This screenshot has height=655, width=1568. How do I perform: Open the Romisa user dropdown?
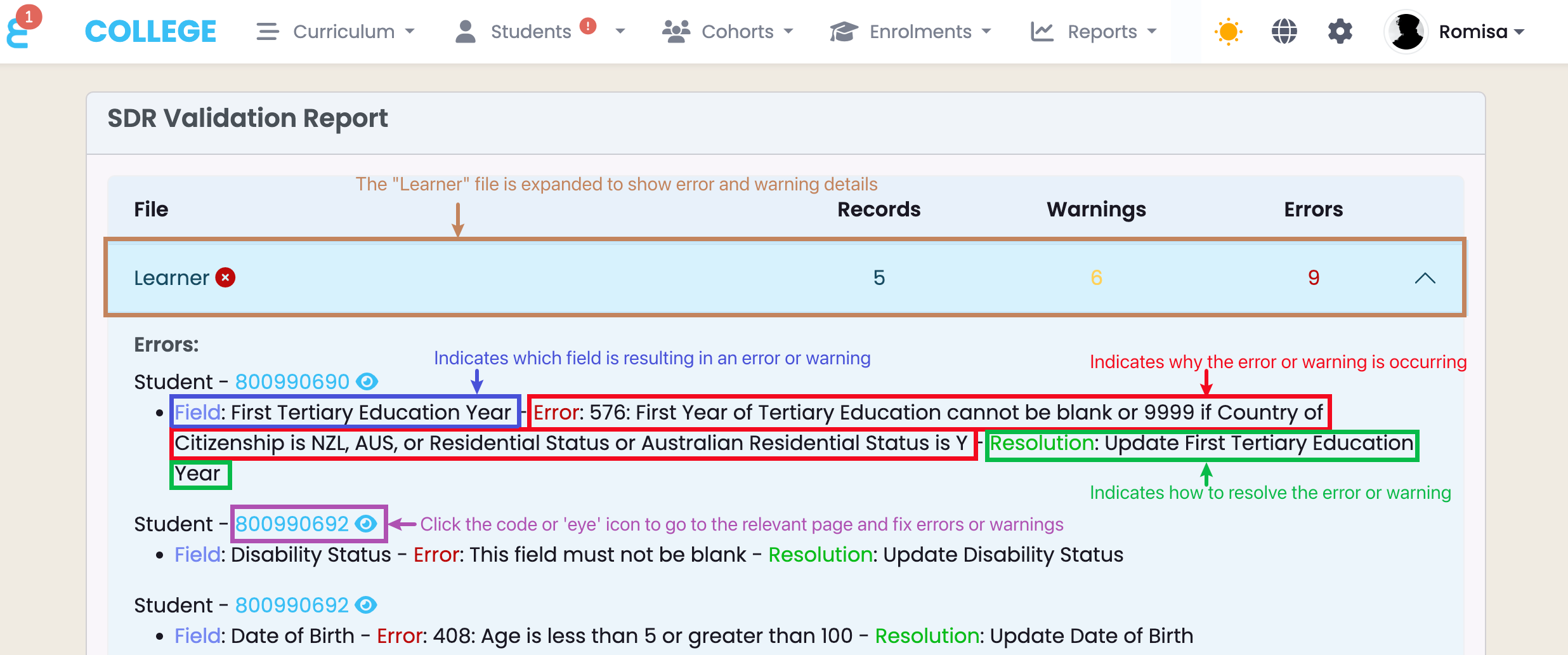[1480, 32]
